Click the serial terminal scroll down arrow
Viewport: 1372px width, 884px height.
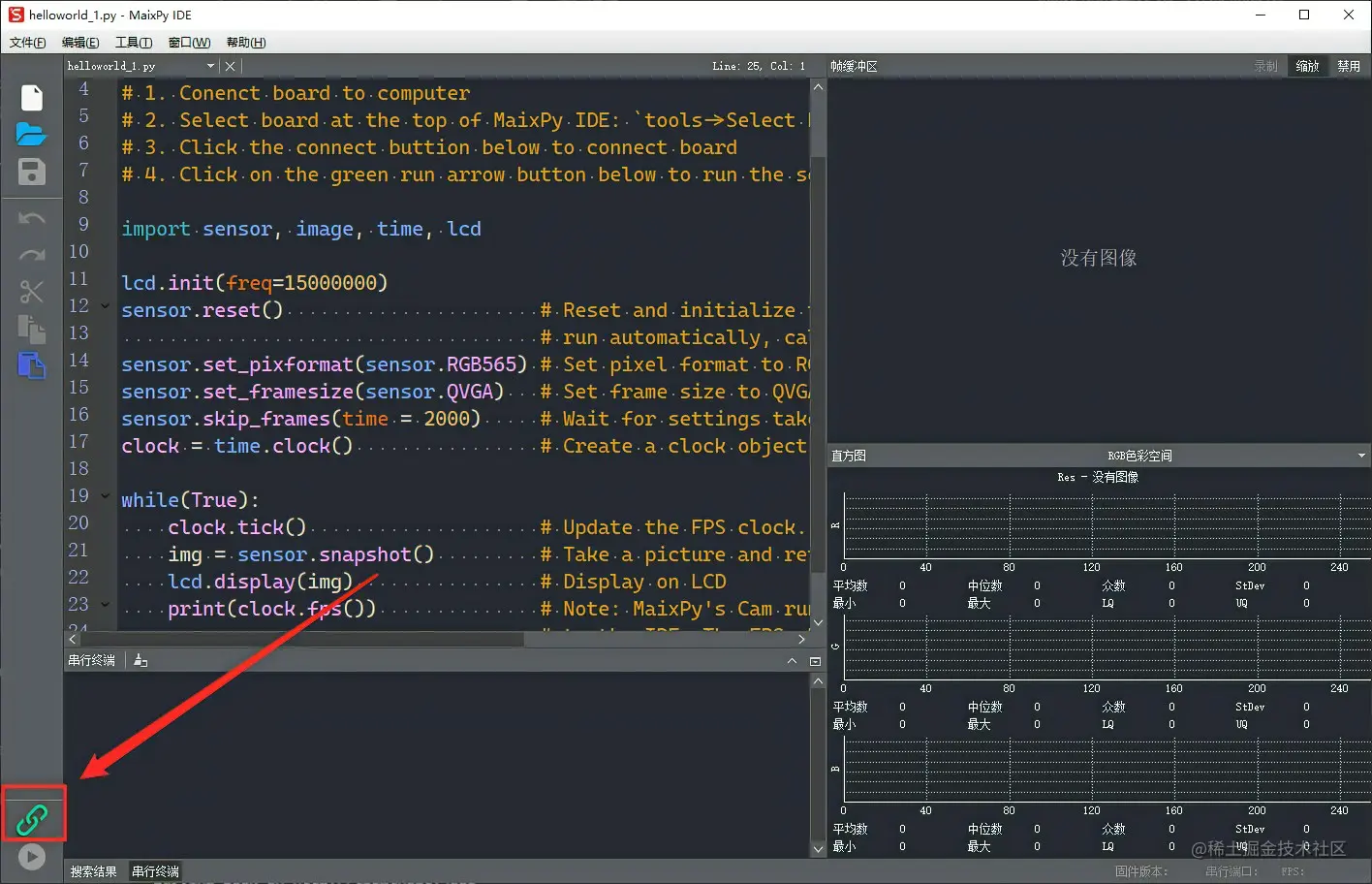[818, 849]
